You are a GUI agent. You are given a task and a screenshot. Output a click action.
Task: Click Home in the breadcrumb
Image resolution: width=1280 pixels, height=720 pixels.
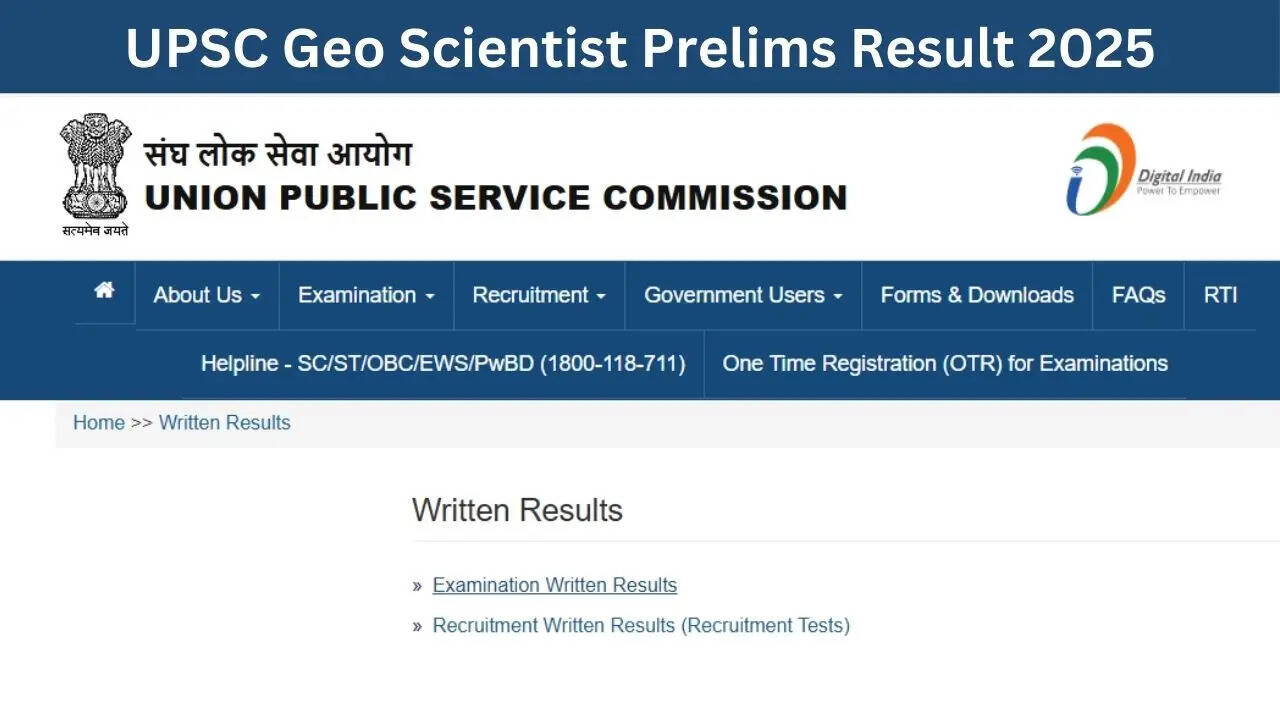(x=99, y=422)
